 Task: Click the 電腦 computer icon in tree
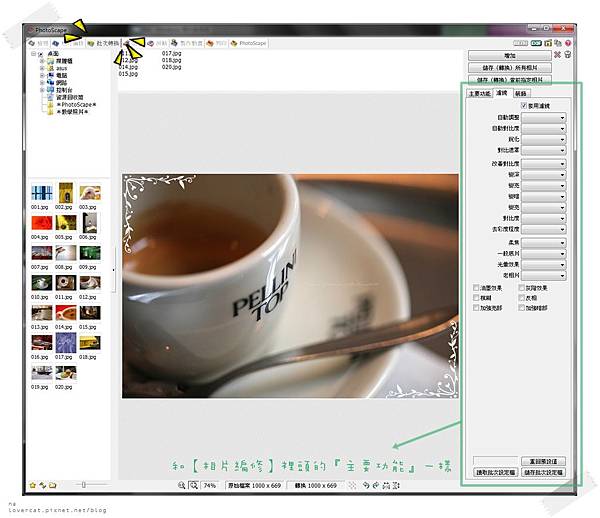[x=50, y=75]
